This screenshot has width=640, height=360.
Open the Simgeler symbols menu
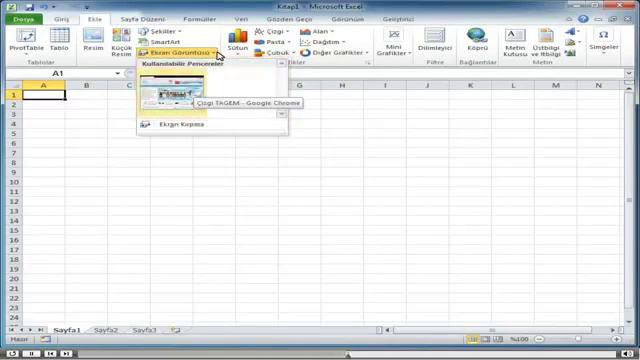coord(604,41)
